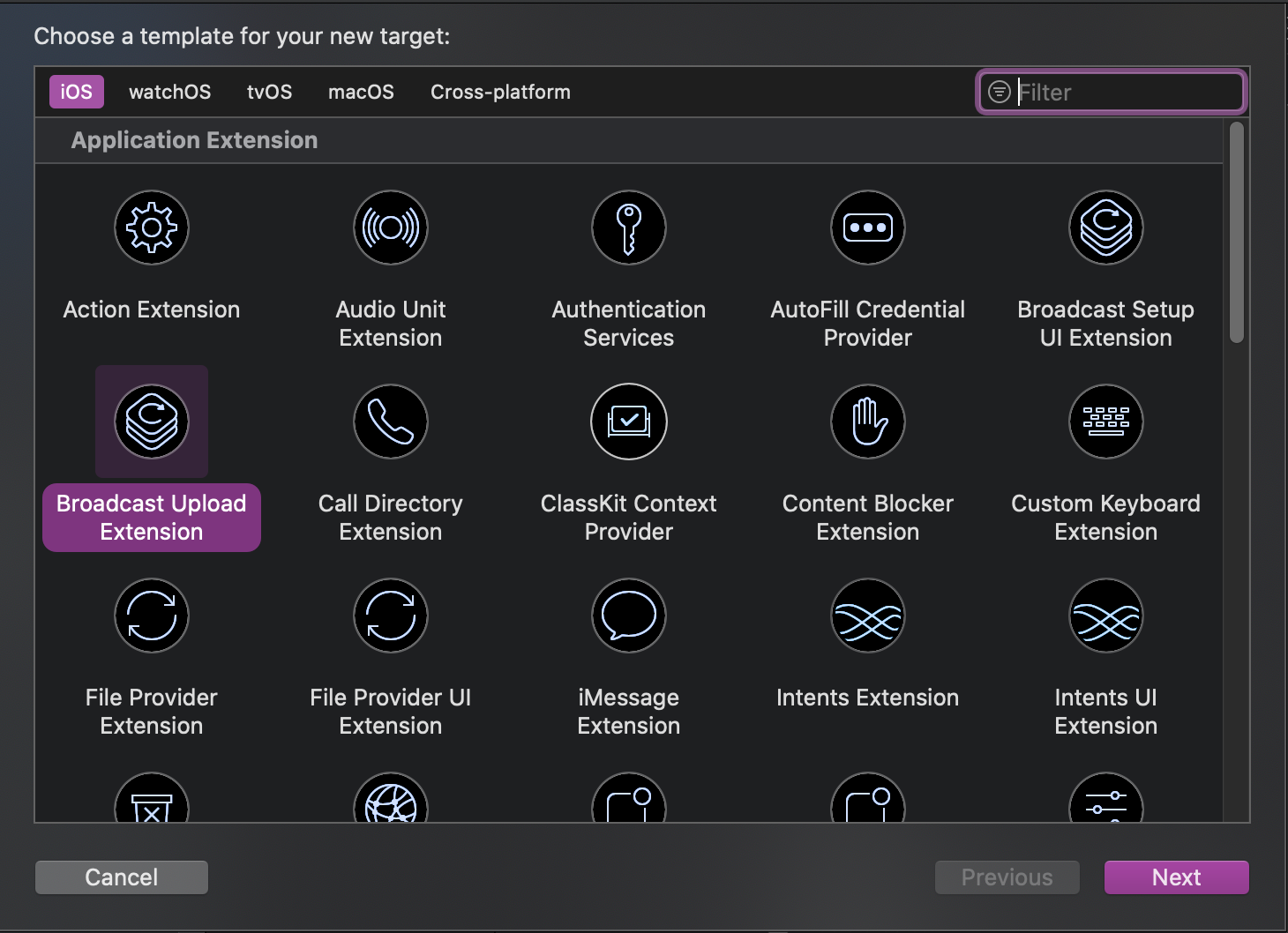Image resolution: width=1288 pixels, height=933 pixels.
Task: Focus the Filter search field
Action: 1112,92
